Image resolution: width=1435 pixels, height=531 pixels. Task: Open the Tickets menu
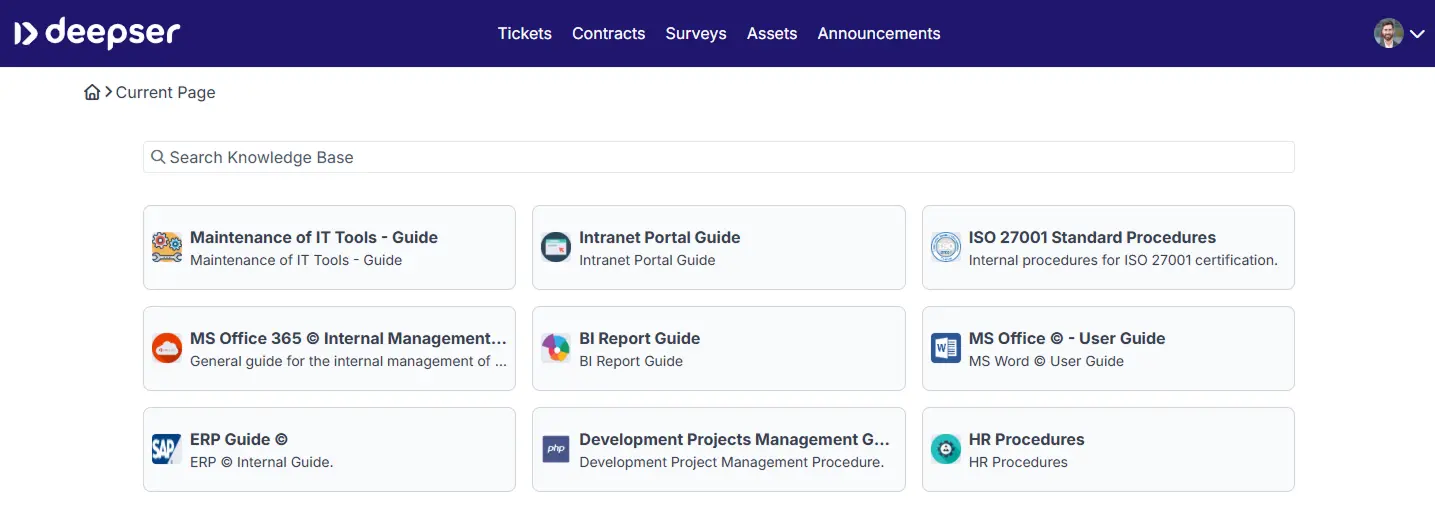tap(524, 33)
